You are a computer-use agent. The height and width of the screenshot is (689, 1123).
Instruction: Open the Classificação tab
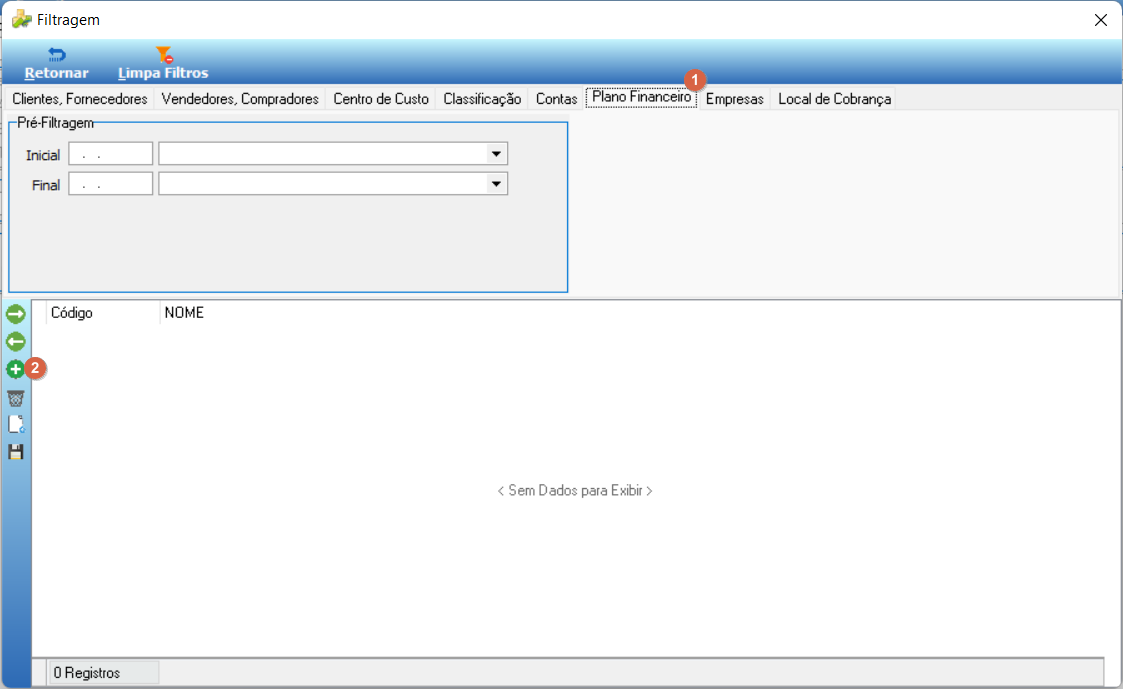[482, 99]
